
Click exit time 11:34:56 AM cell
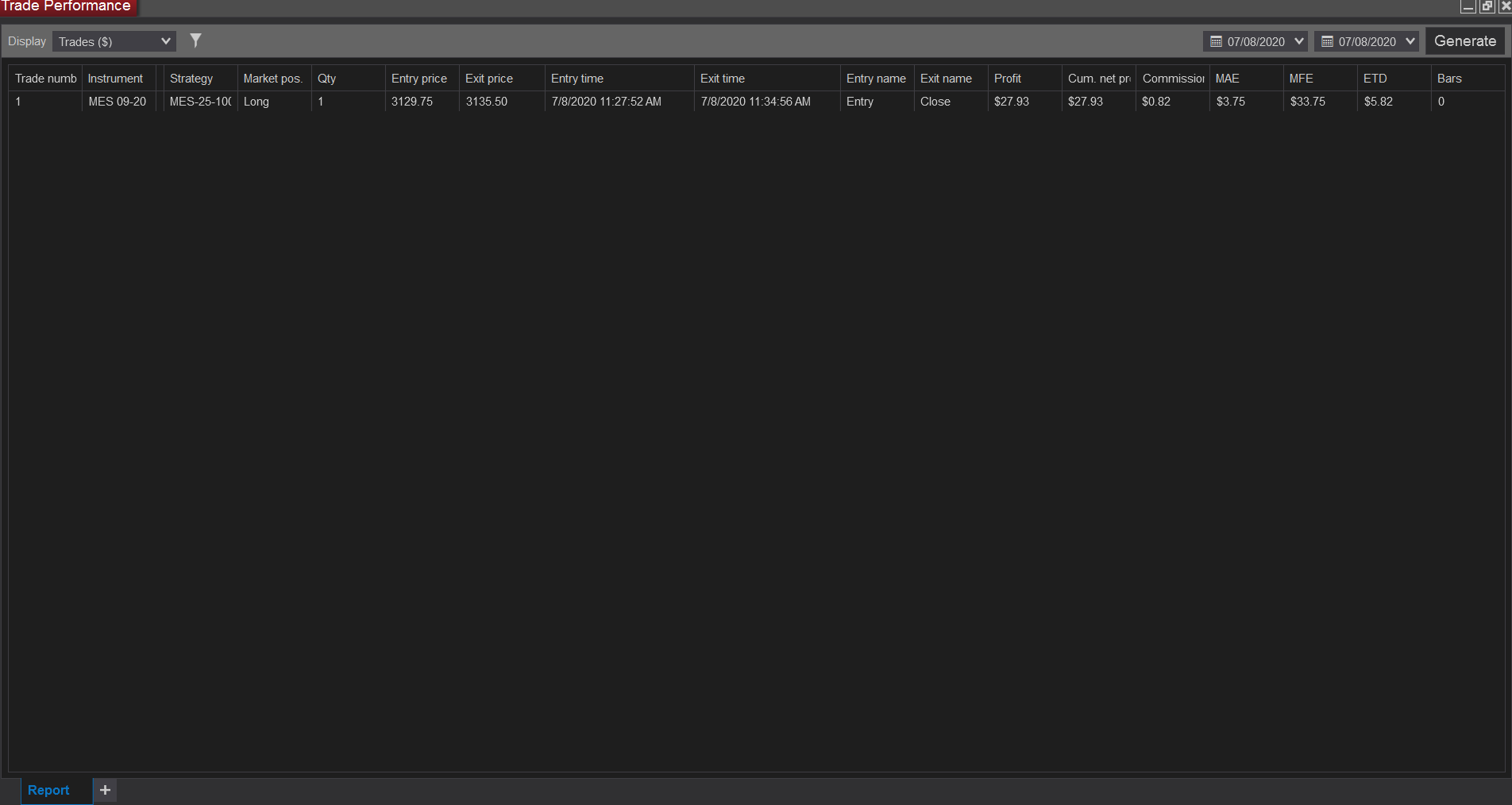(x=767, y=102)
